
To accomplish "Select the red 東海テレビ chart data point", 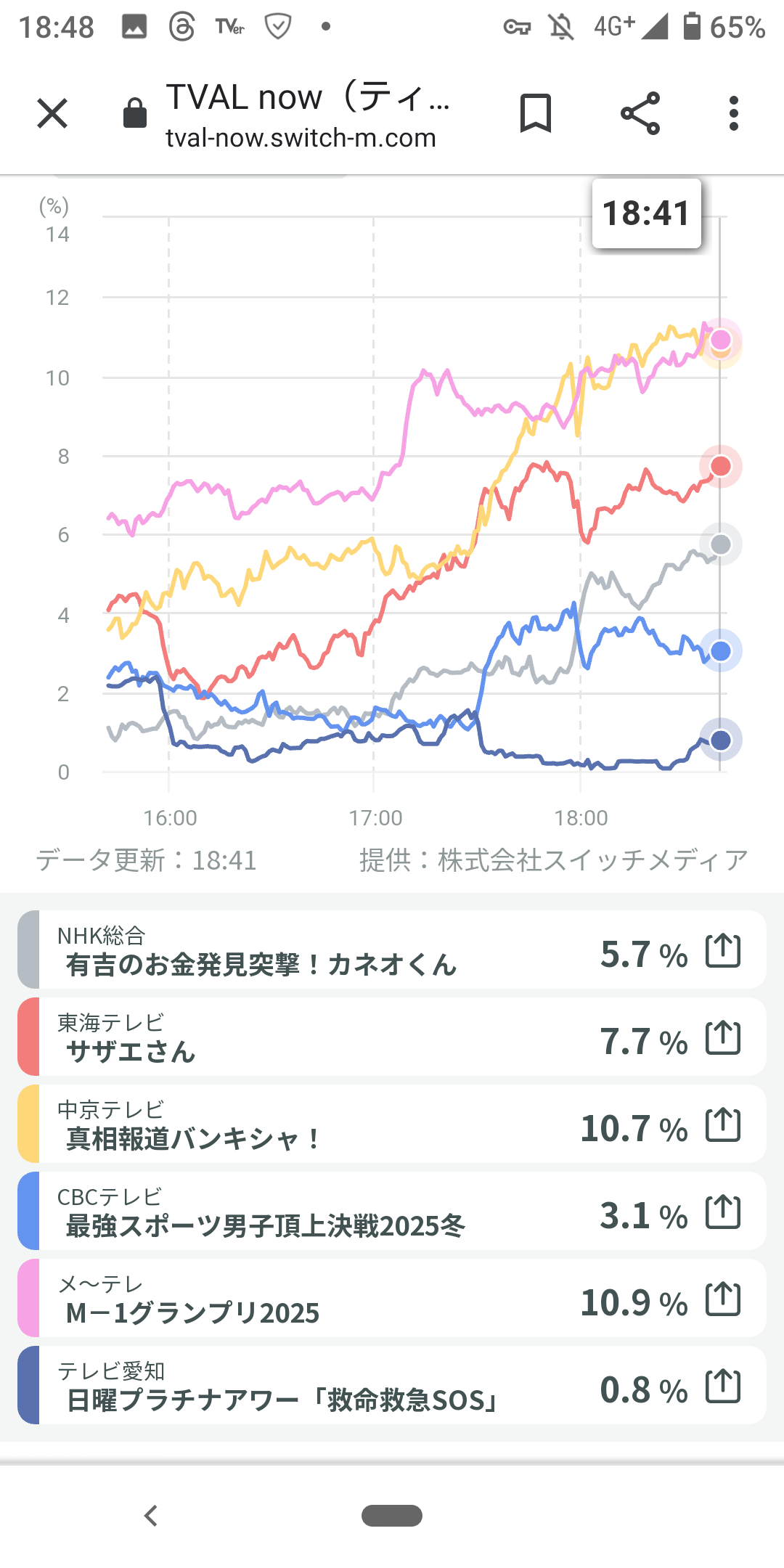I will coord(721,466).
